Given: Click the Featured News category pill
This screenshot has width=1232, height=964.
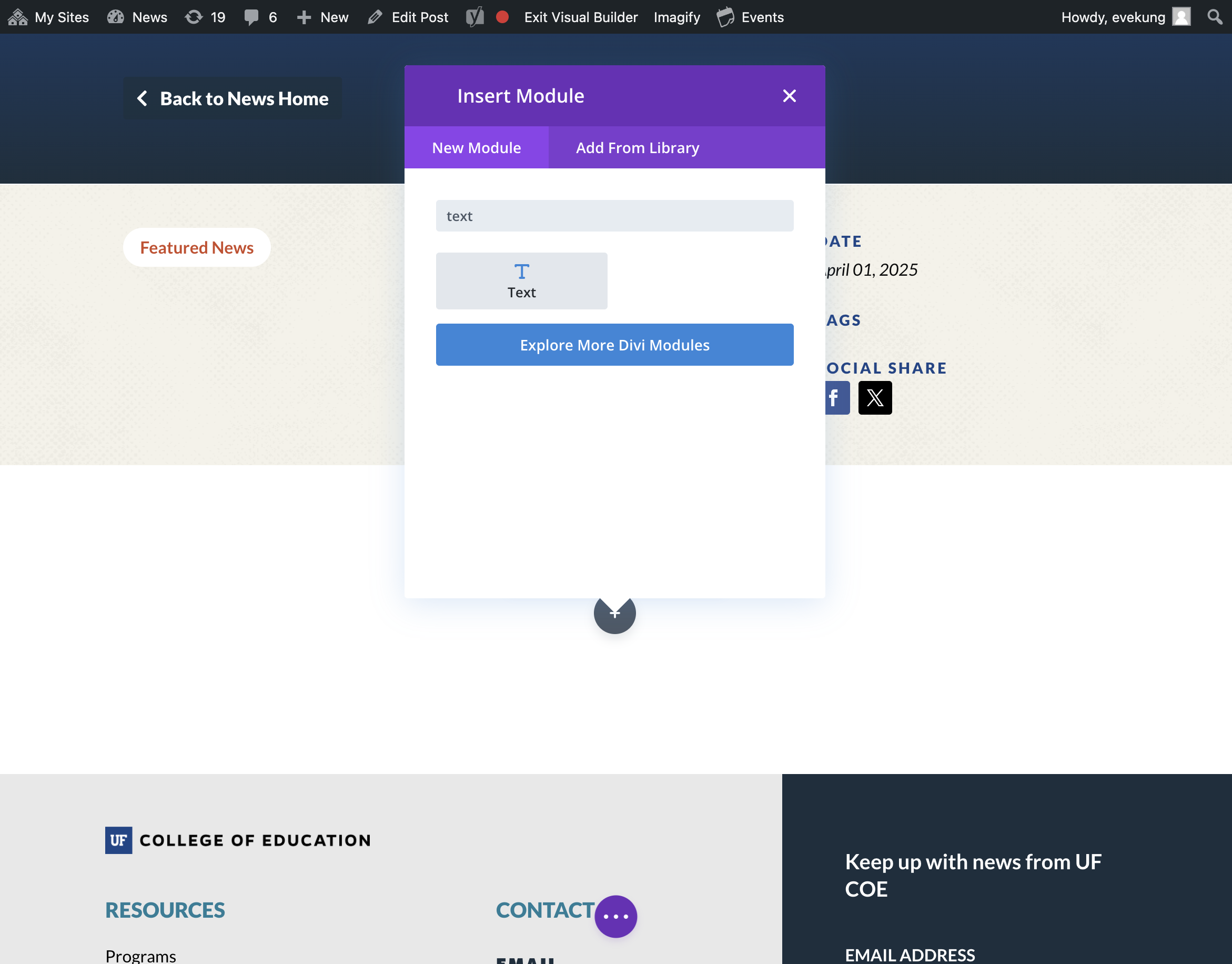Looking at the screenshot, I should (x=196, y=247).
